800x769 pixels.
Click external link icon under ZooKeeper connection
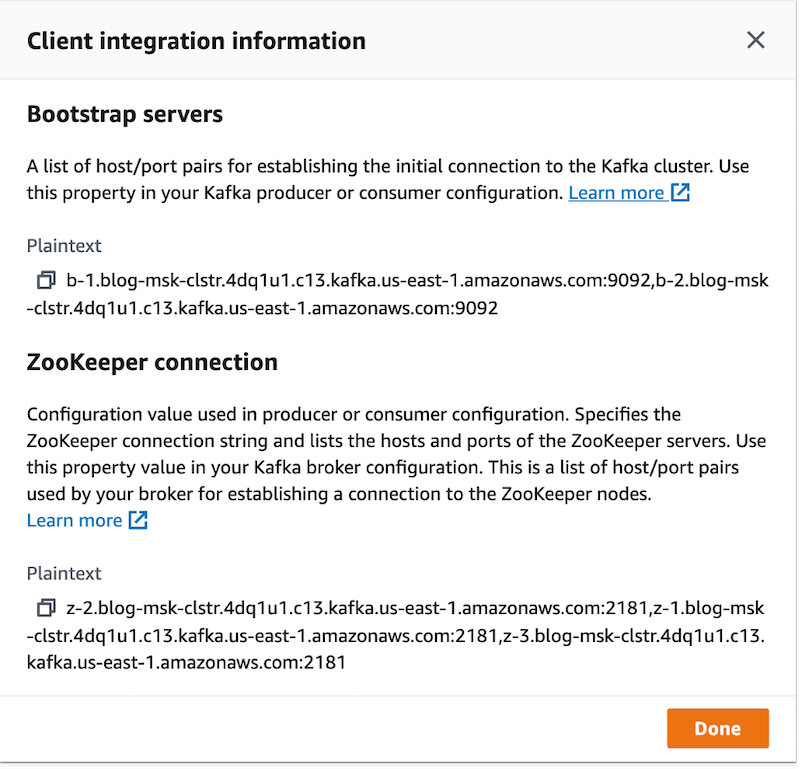(x=138, y=520)
